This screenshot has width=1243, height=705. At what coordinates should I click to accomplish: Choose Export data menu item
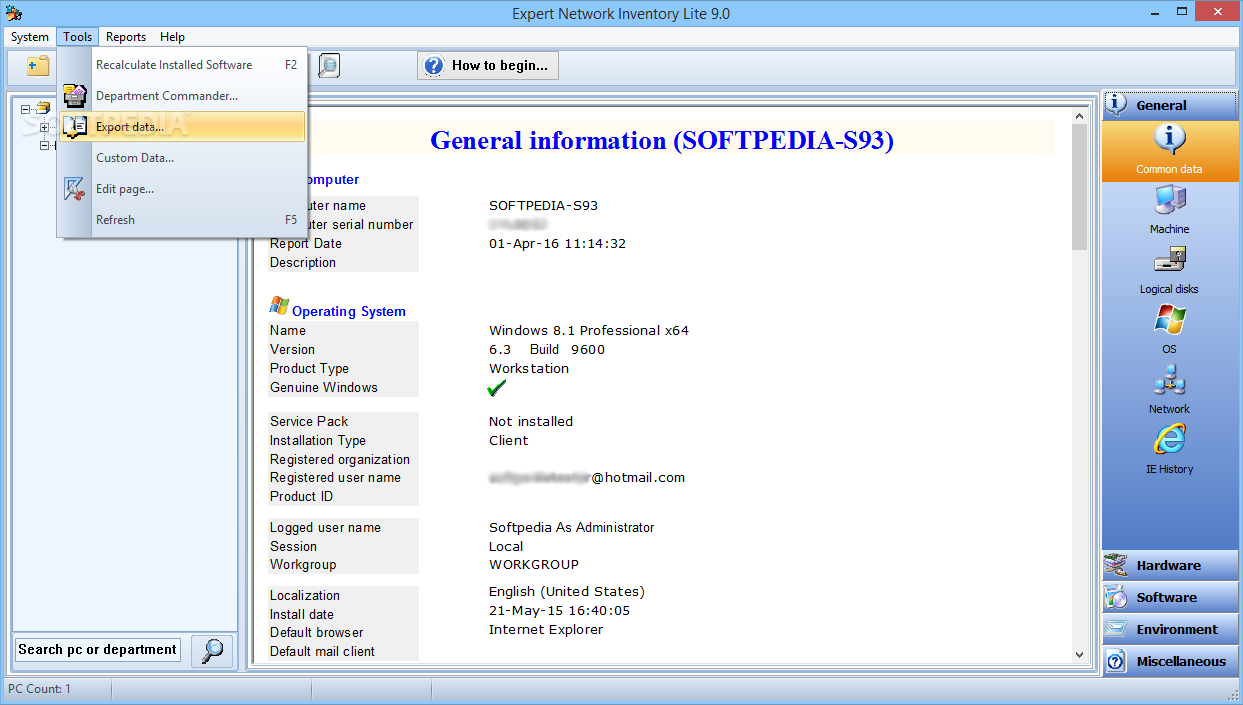point(182,127)
